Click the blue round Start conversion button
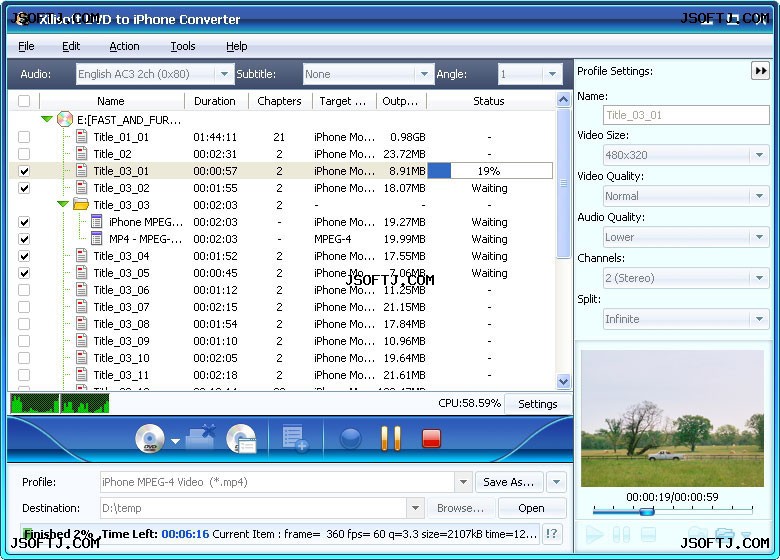Viewport: 780px width, 560px height. coord(351,439)
